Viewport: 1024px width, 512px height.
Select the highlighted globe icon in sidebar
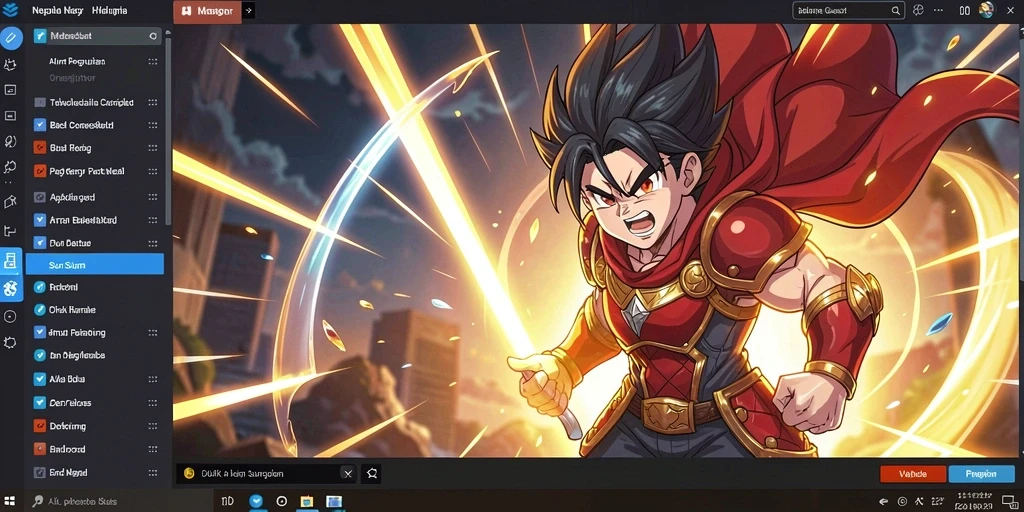coord(10,289)
